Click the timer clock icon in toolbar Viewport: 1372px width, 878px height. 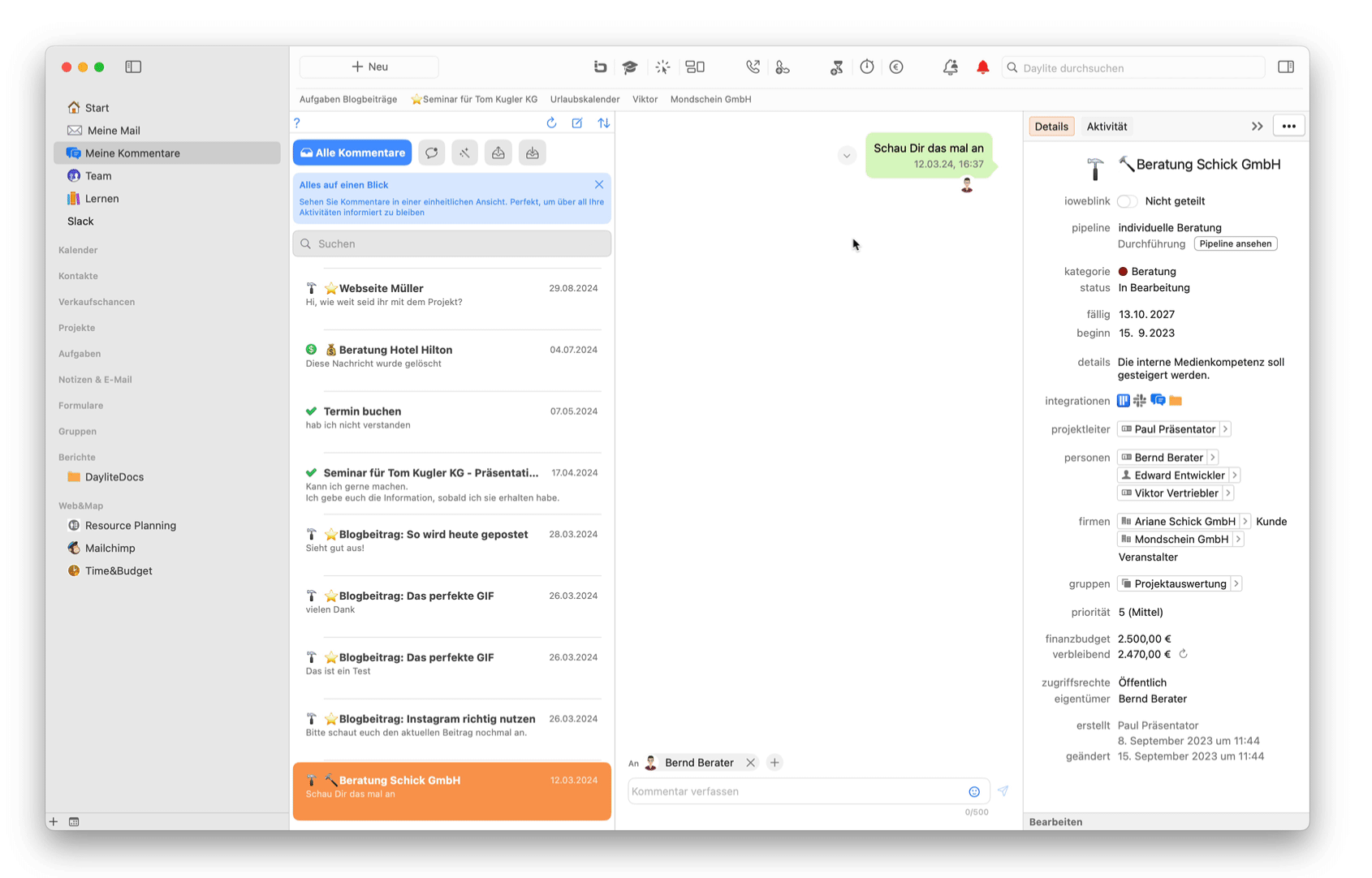click(867, 67)
